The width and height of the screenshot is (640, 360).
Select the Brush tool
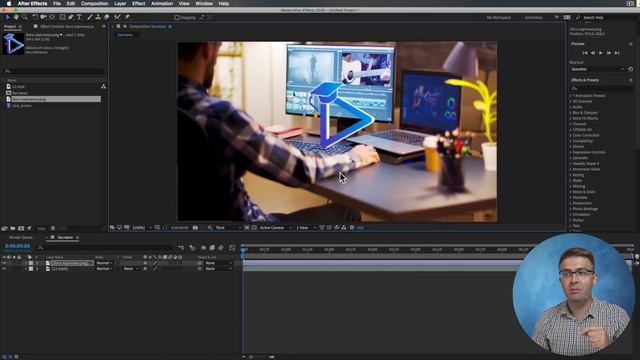click(90, 17)
